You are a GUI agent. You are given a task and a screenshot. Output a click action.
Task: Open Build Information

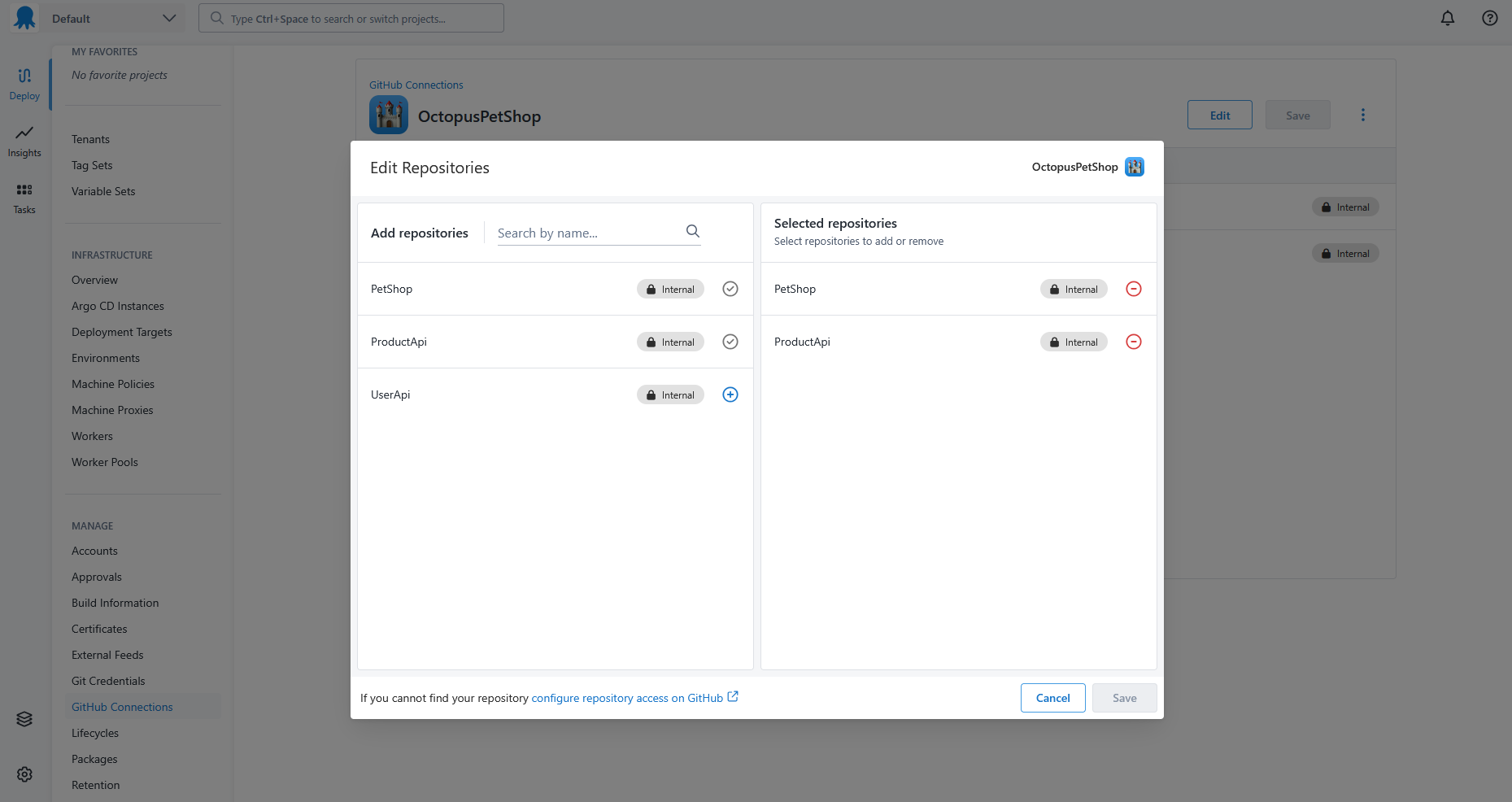(x=115, y=603)
